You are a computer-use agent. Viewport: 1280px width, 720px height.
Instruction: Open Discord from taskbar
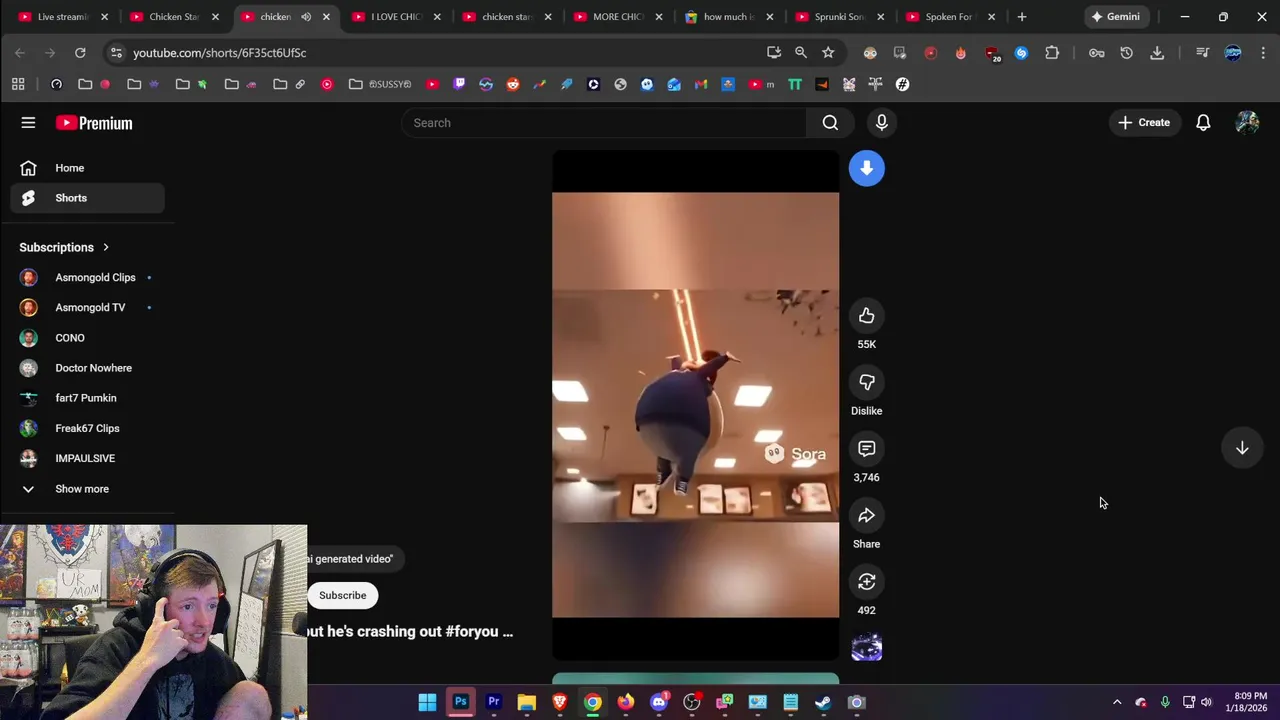tap(659, 702)
